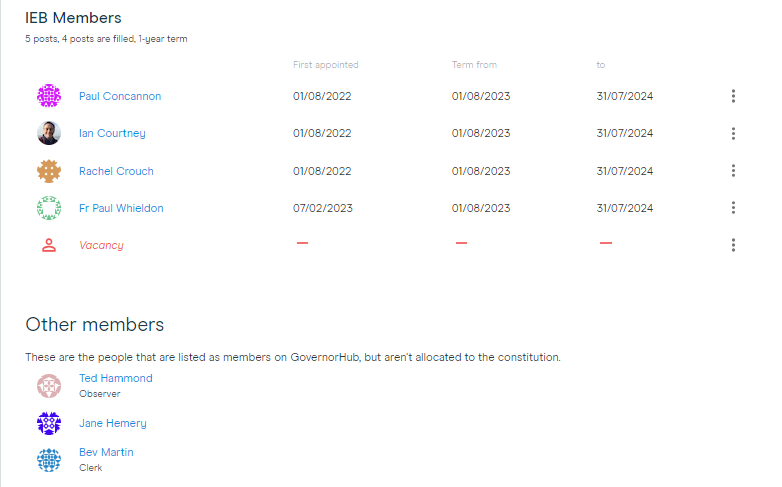782x487 pixels.
Task: Click Fr Paul Whieldon's first appointed date 07/02/2023
Action: [x=323, y=208]
